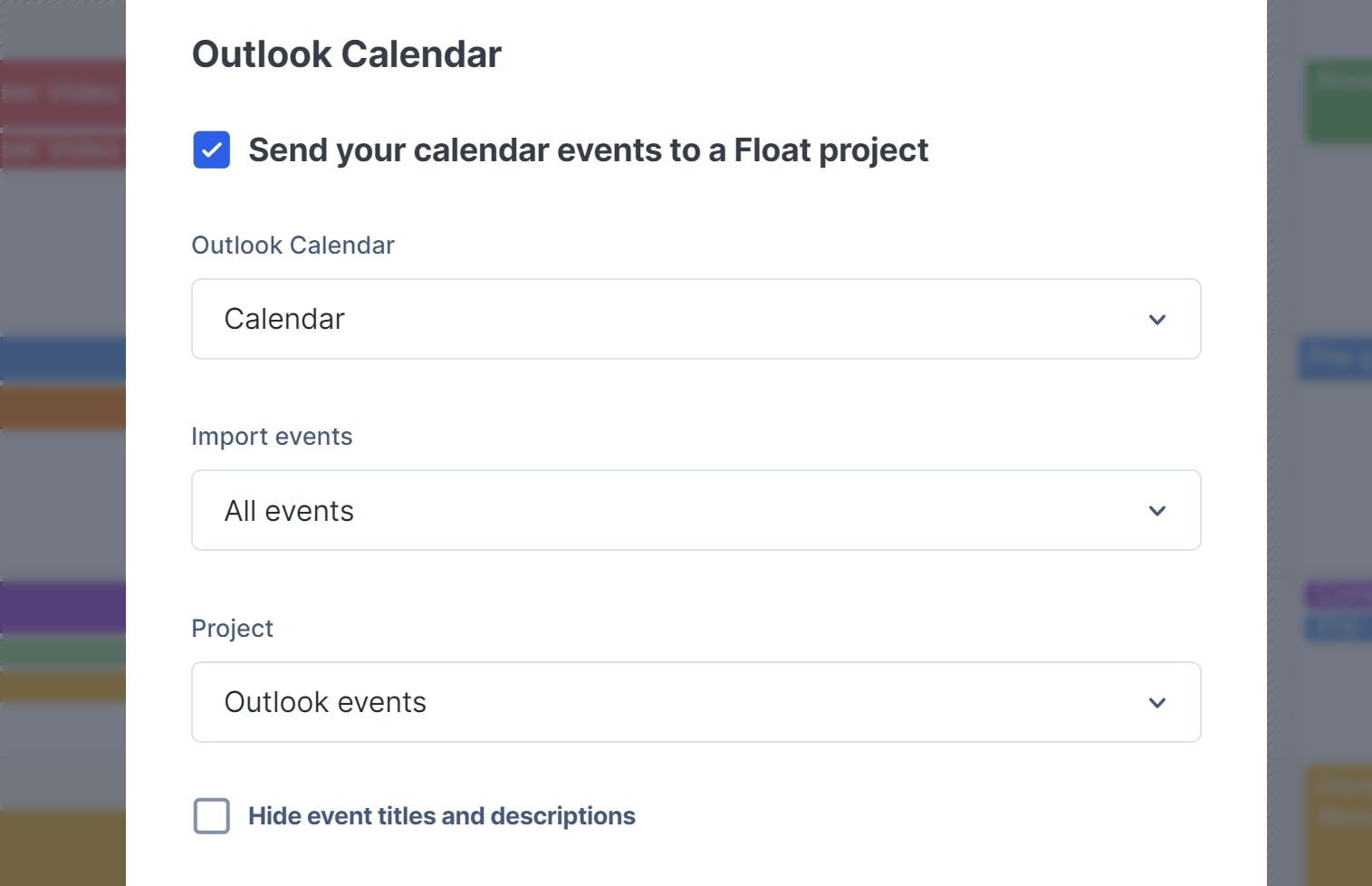The height and width of the screenshot is (886, 1372).
Task: Click the Project field label
Action: (x=232, y=629)
